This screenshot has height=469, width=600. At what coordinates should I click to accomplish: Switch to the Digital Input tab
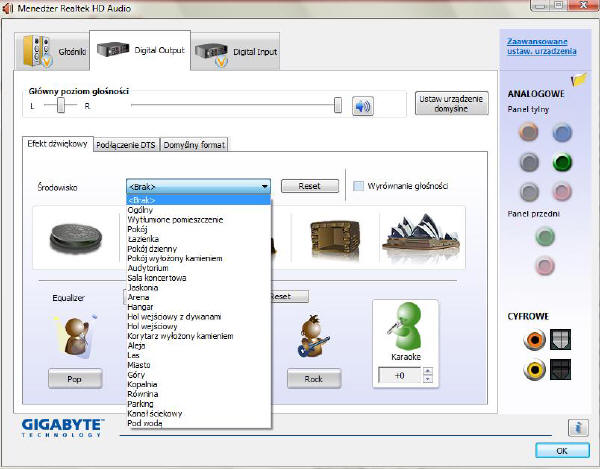[235, 51]
